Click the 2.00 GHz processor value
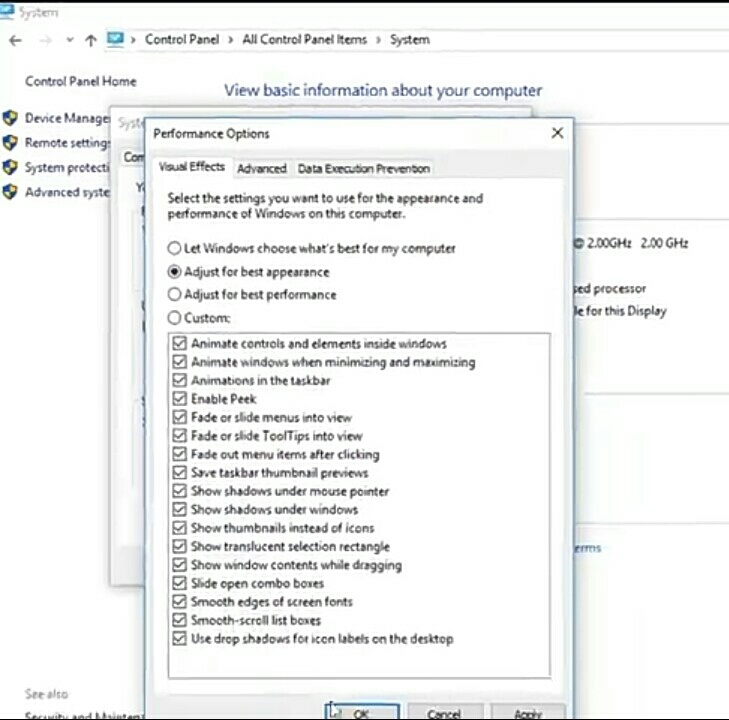The image size is (729, 720). coord(664,243)
